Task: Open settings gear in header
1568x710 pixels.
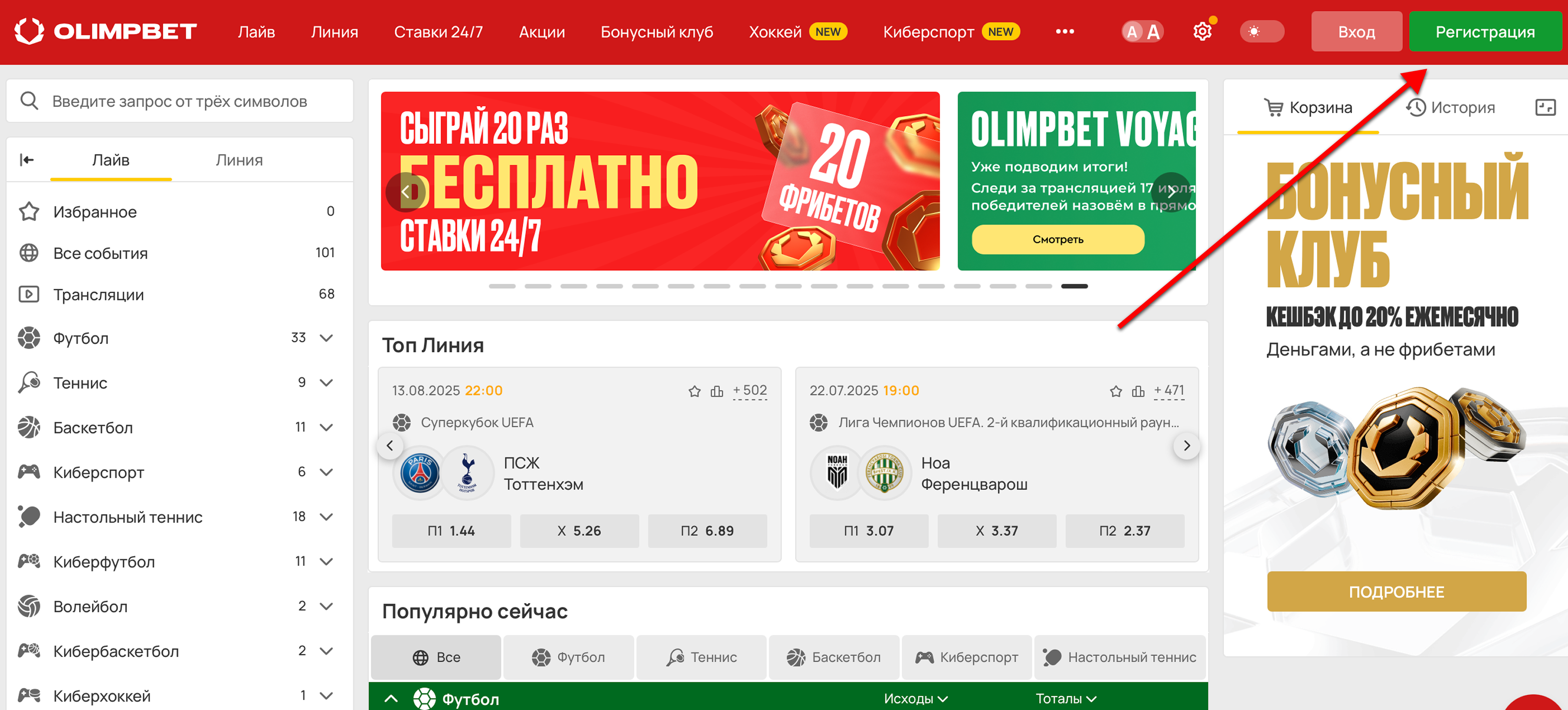Action: (x=1202, y=31)
